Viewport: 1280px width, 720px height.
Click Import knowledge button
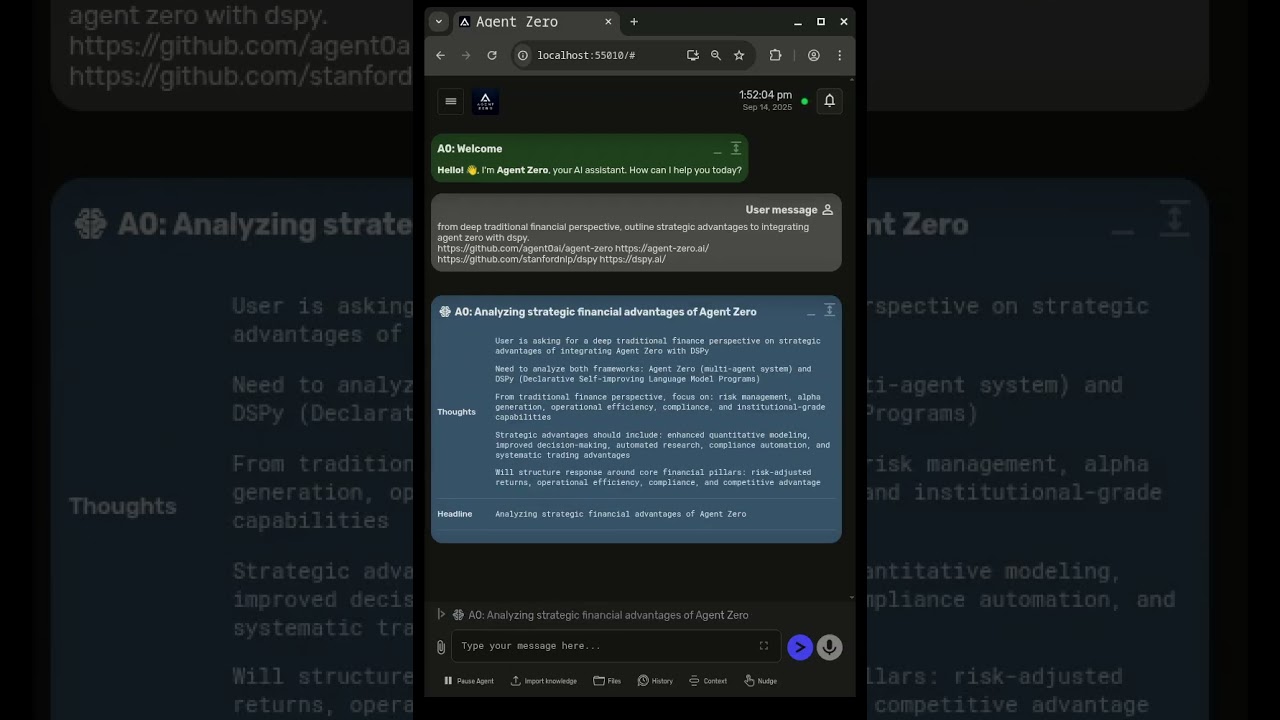(544, 681)
